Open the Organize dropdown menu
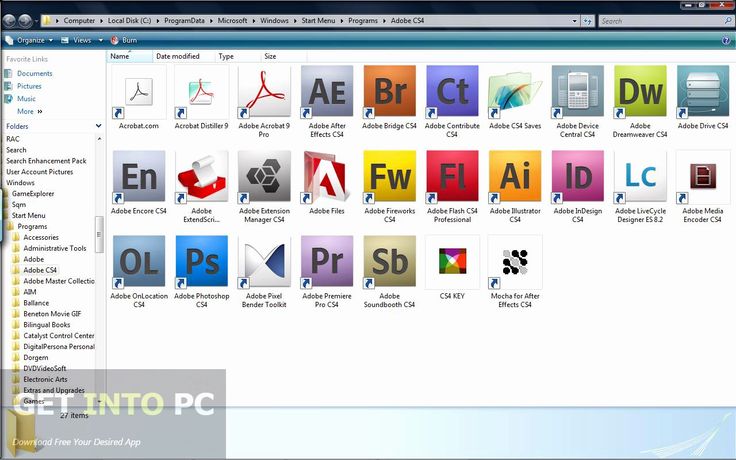The width and height of the screenshot is (736, 460). pos(29,40)
